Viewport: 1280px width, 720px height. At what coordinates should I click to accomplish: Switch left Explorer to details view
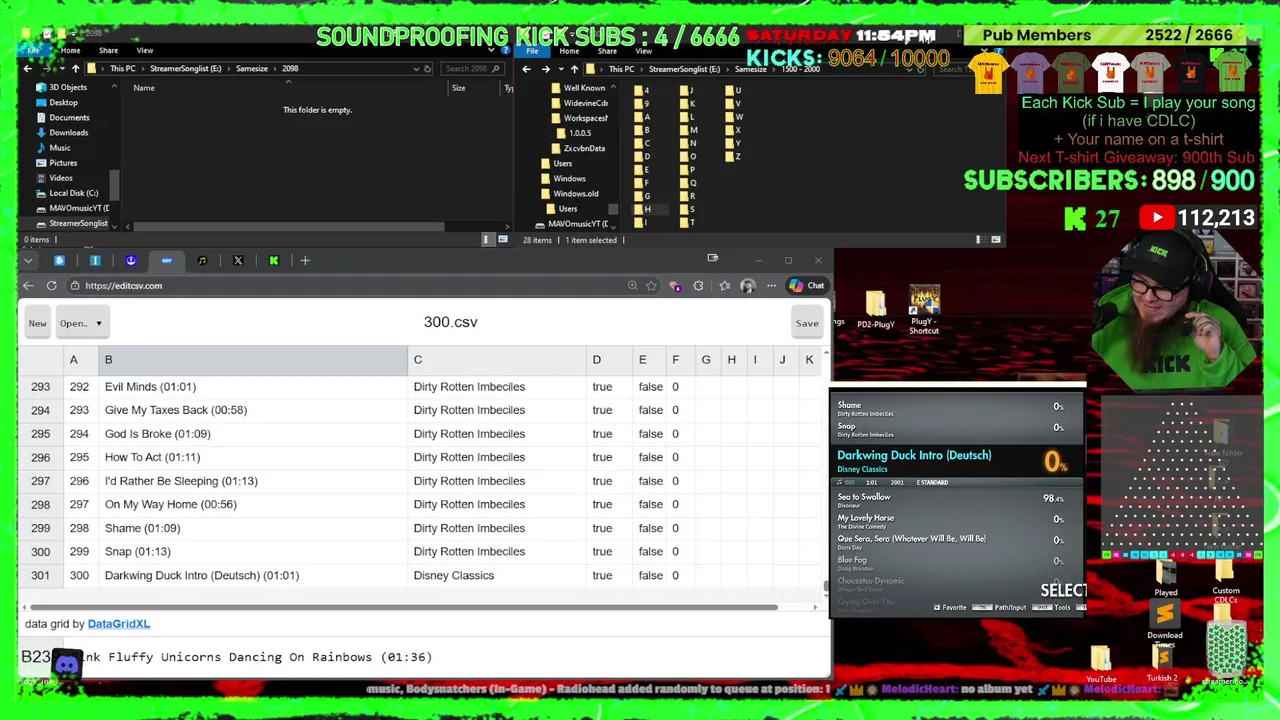point(487,240)
